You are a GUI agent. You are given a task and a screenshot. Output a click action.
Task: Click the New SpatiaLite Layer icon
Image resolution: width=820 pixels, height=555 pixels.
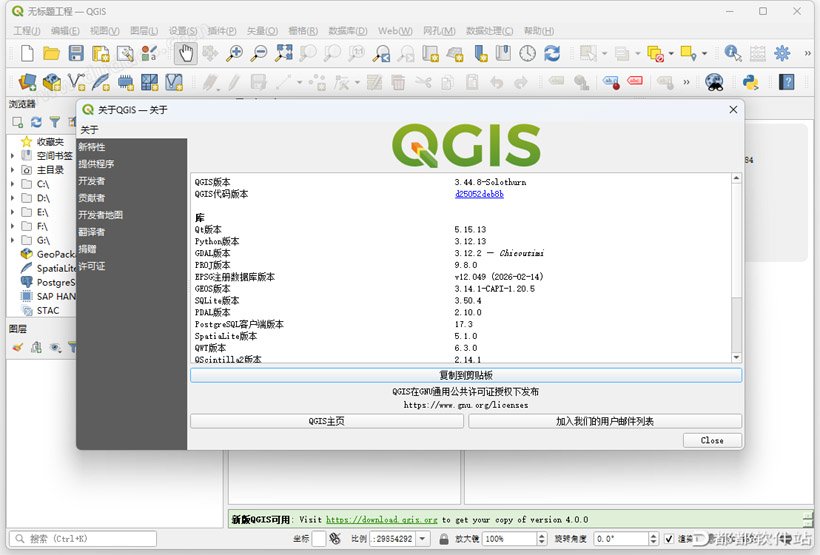coord(100,82)
